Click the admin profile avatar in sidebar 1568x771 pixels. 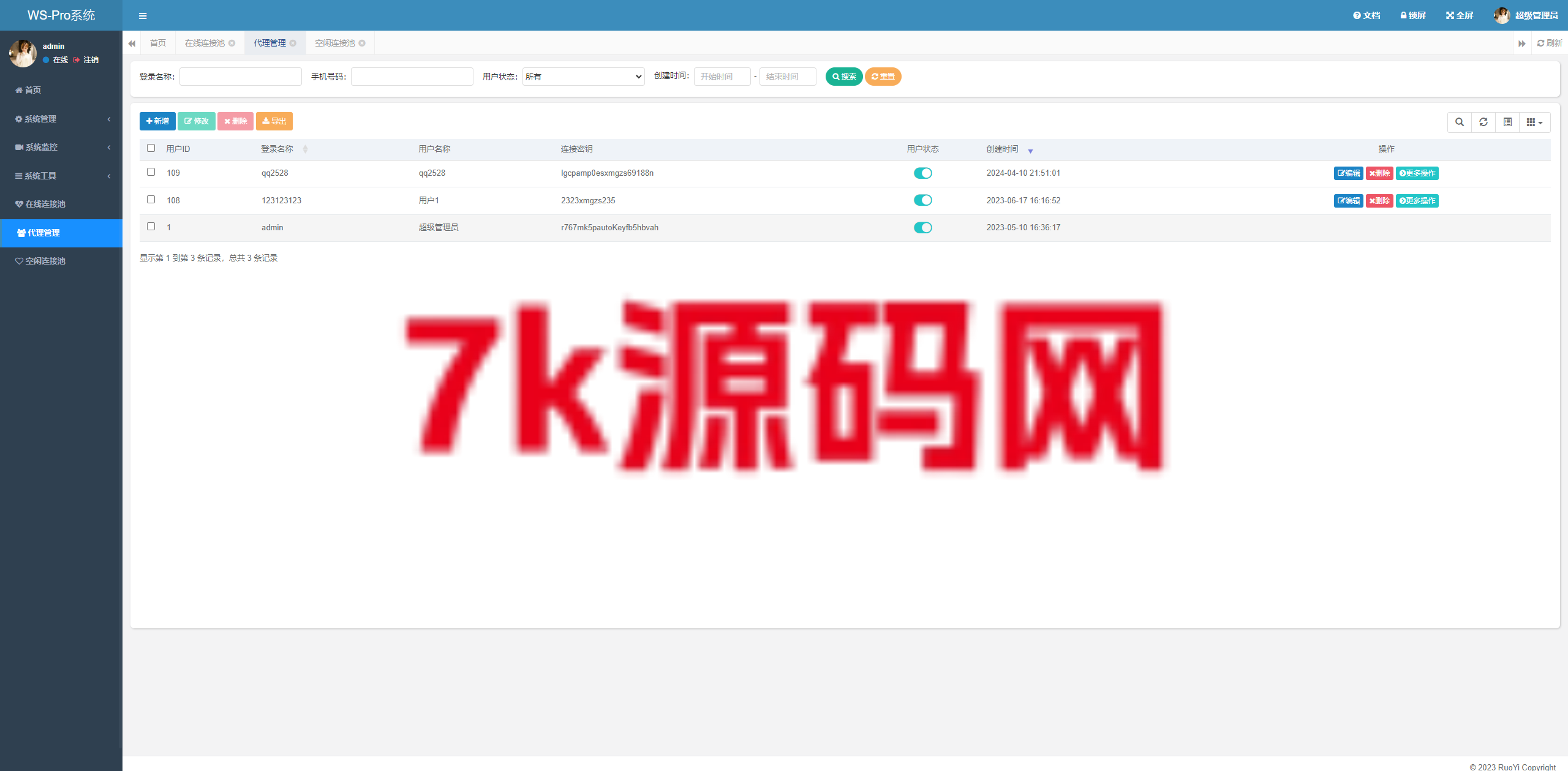click(x=23, y=53)
